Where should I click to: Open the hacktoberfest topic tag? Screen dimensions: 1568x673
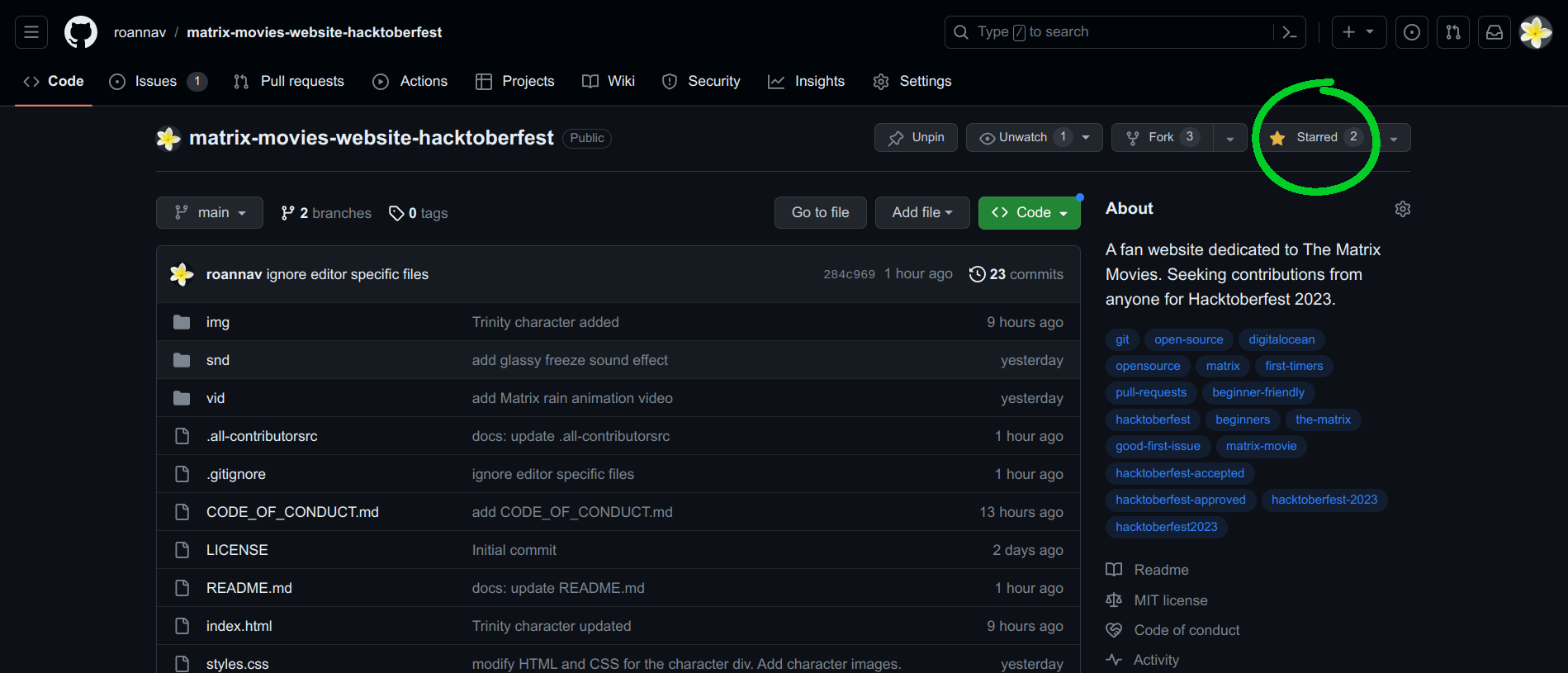coord(1153,419)
